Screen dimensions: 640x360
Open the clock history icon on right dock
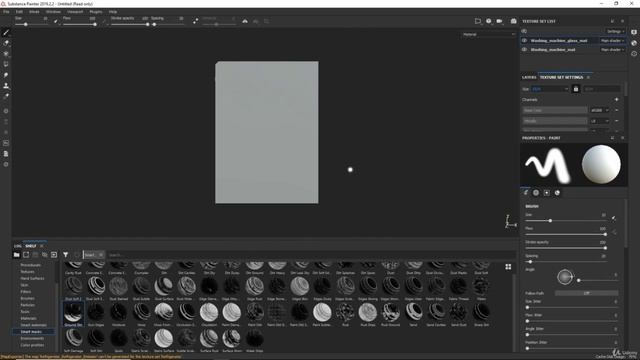634,53
